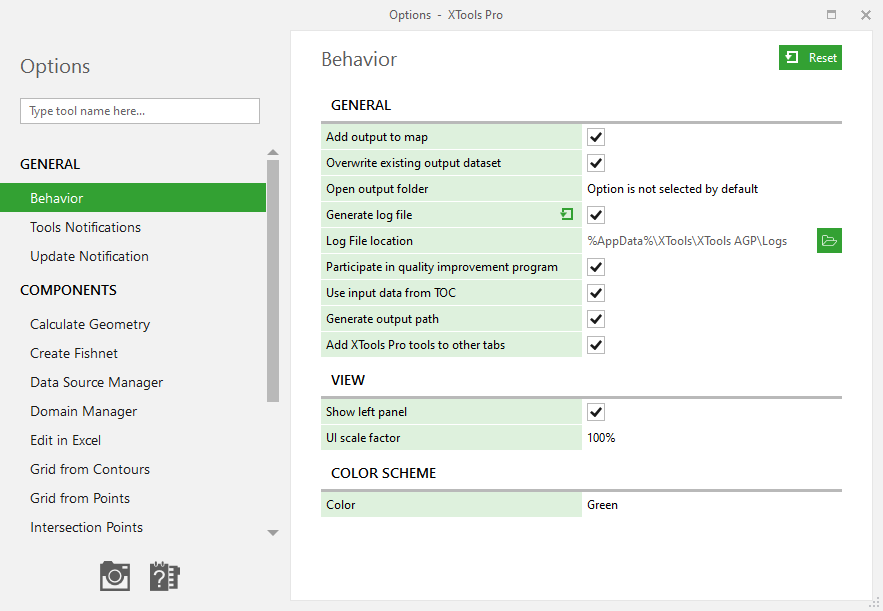Screen dimensions: 883x611
Task: Uncheck Overwrite existing output dataset
Action: coord(596,163)
